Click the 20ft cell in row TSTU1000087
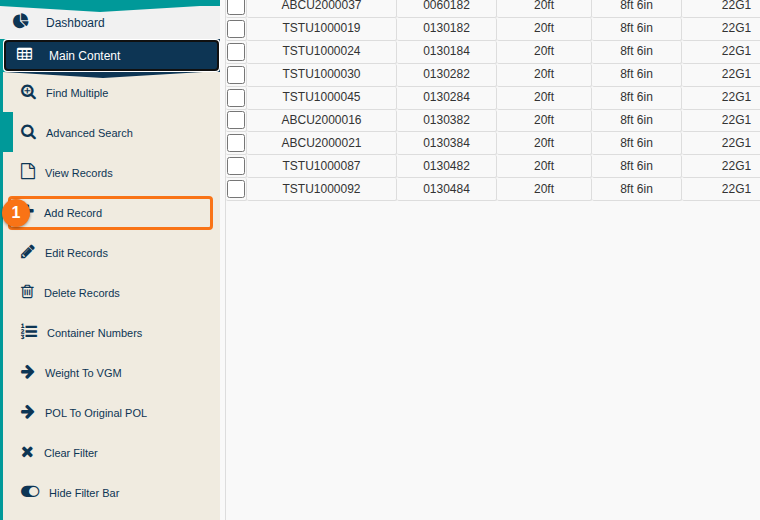The height and width of the screenshot is (520, 760). [544, 166]
